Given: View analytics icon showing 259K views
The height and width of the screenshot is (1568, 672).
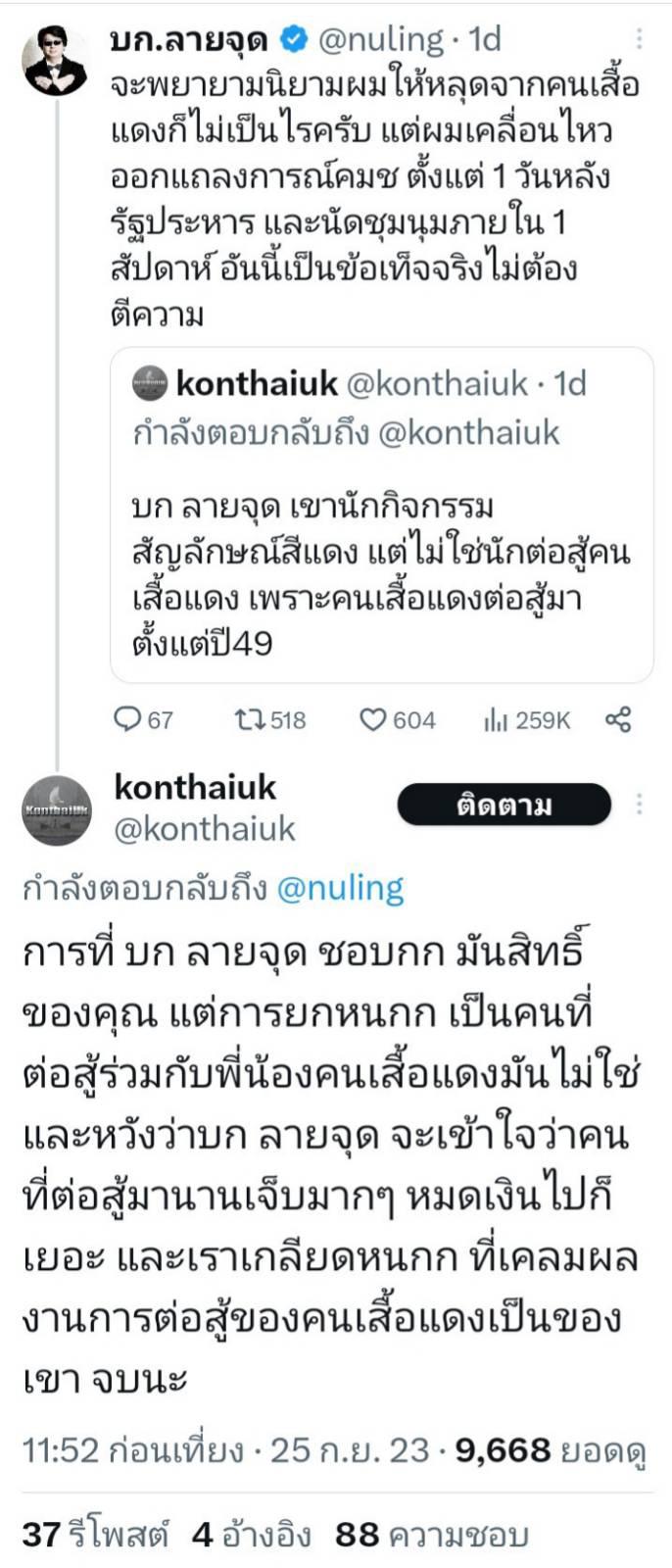Looking at the screenshot, I should point(495,720).
